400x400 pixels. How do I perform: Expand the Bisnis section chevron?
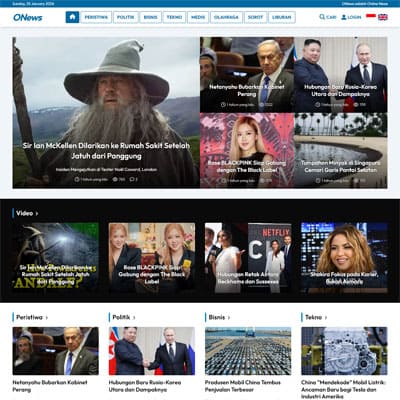coord(229,318)
